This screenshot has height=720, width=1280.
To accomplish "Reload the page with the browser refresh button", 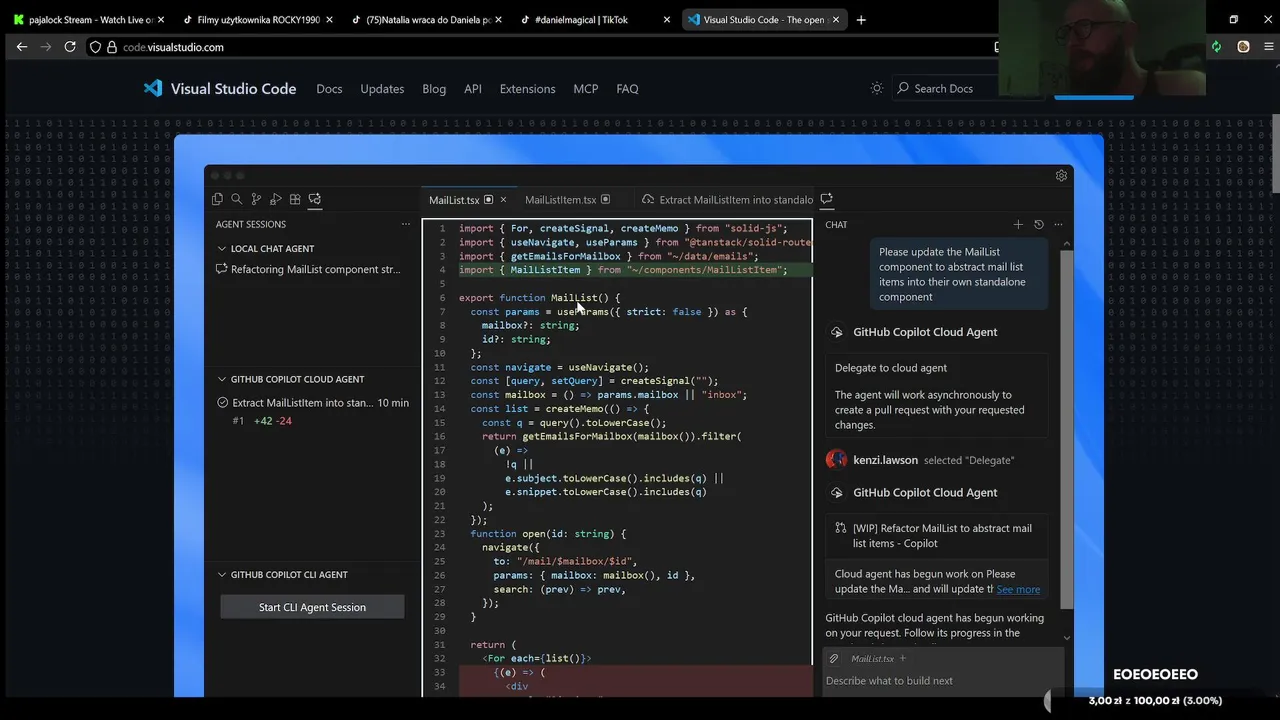I will pos(70,47).
